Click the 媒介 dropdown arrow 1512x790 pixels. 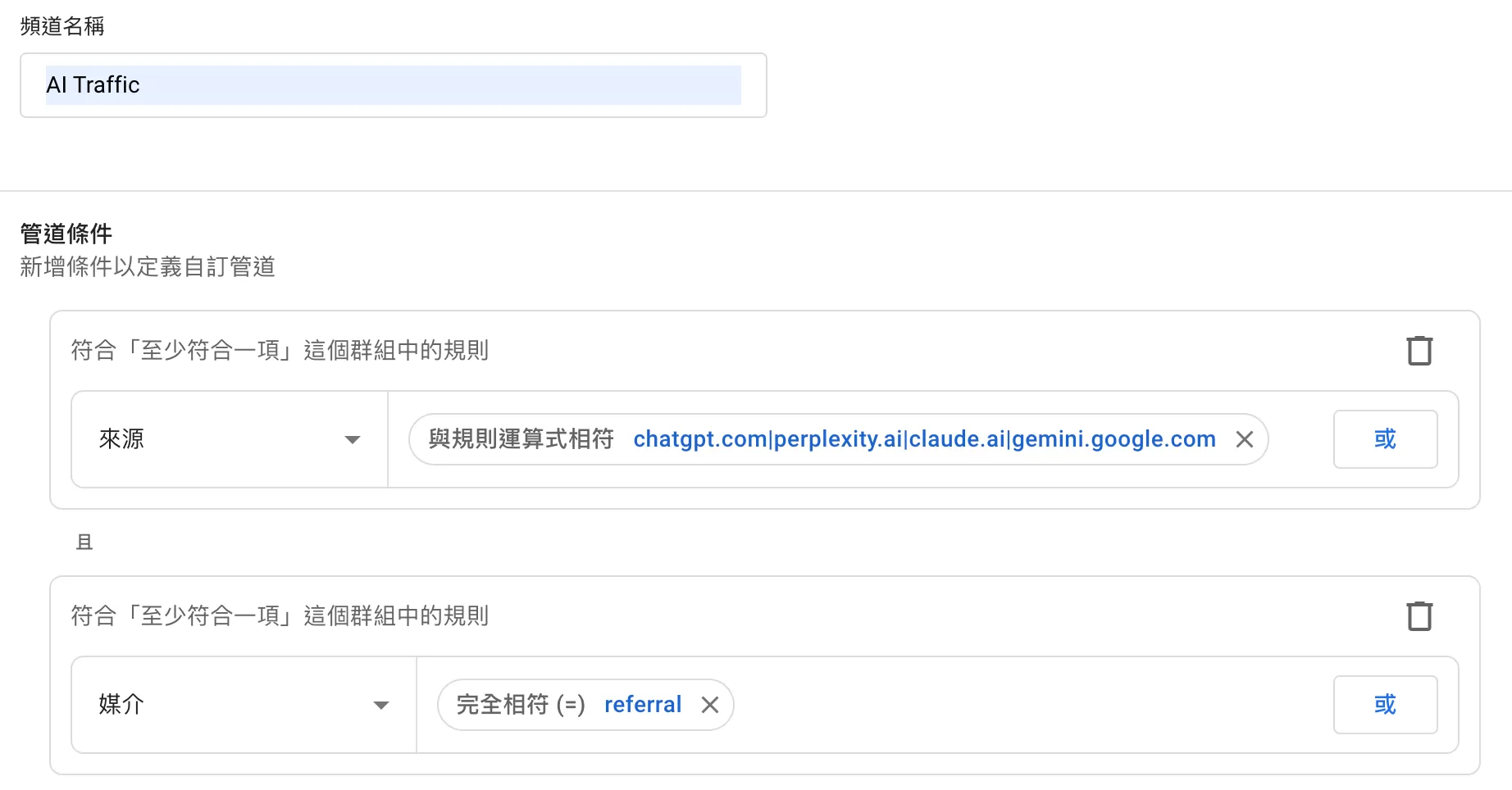pos(381,706)
